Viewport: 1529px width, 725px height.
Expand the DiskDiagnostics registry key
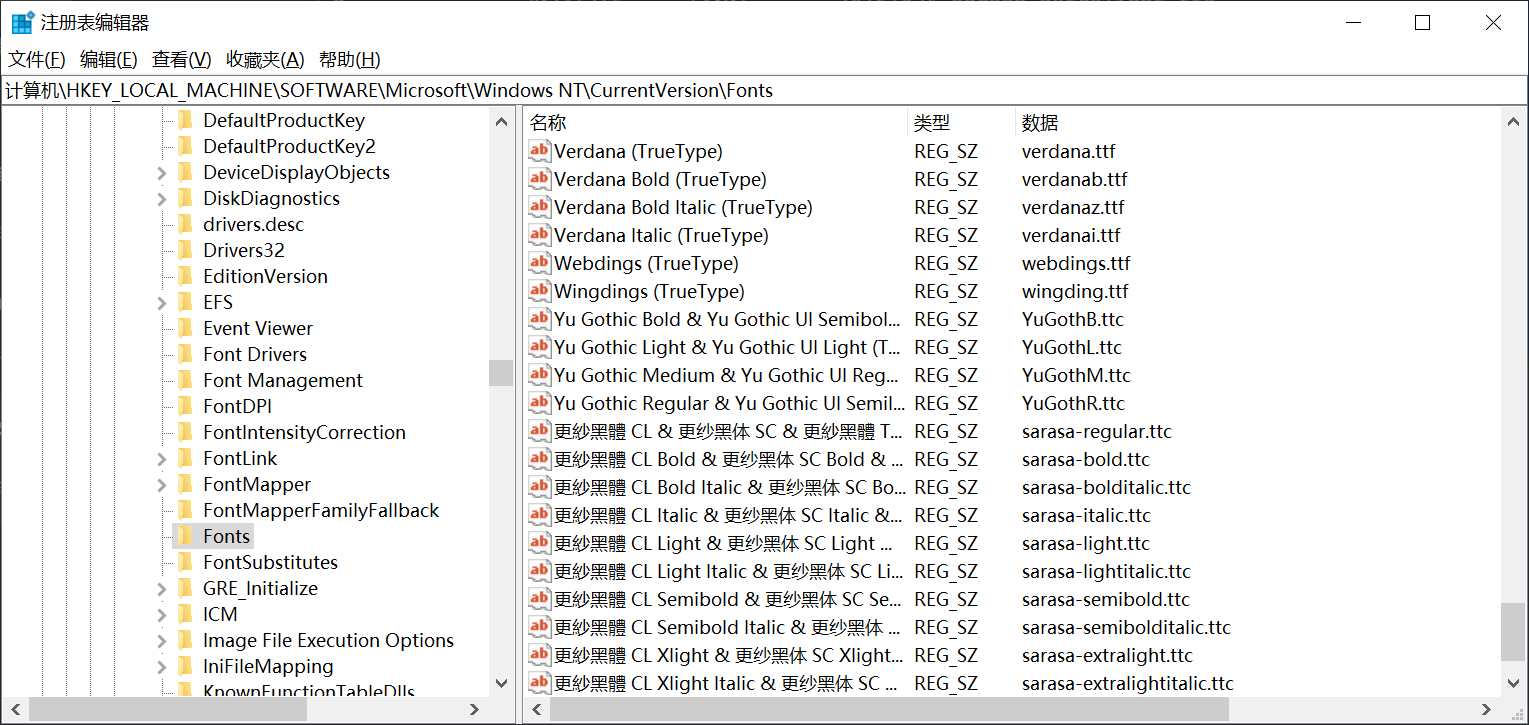[x=162, y=198]
